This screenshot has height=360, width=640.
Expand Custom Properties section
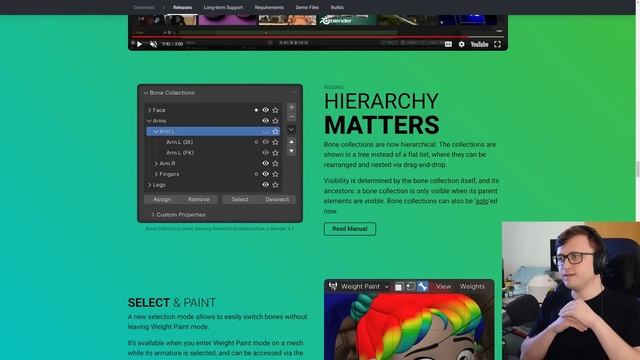point(178,215)
